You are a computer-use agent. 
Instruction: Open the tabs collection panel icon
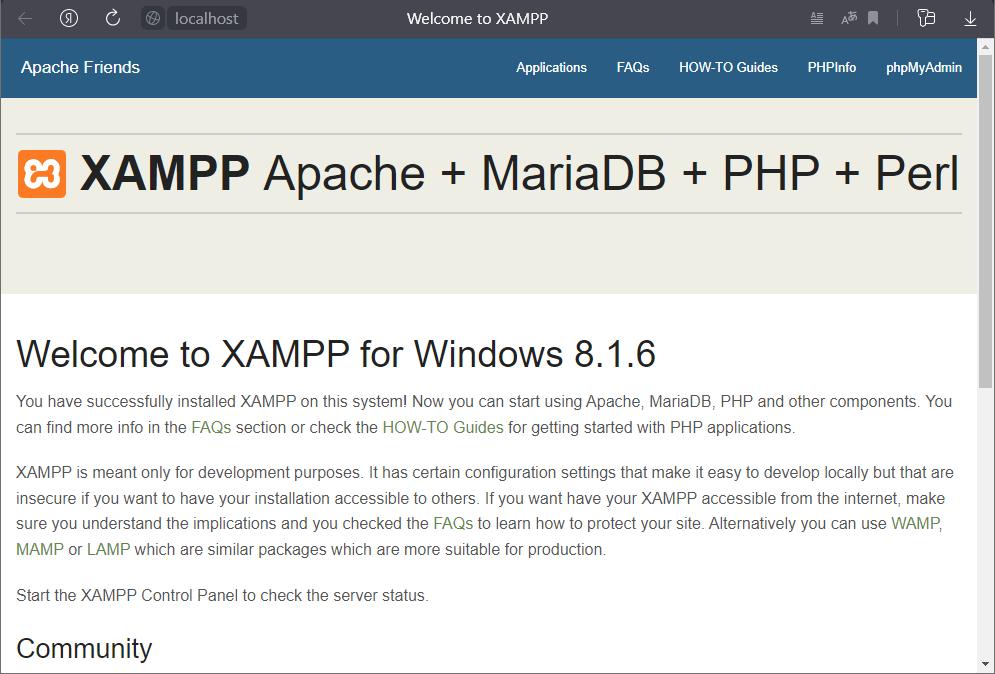pos(925,18)
